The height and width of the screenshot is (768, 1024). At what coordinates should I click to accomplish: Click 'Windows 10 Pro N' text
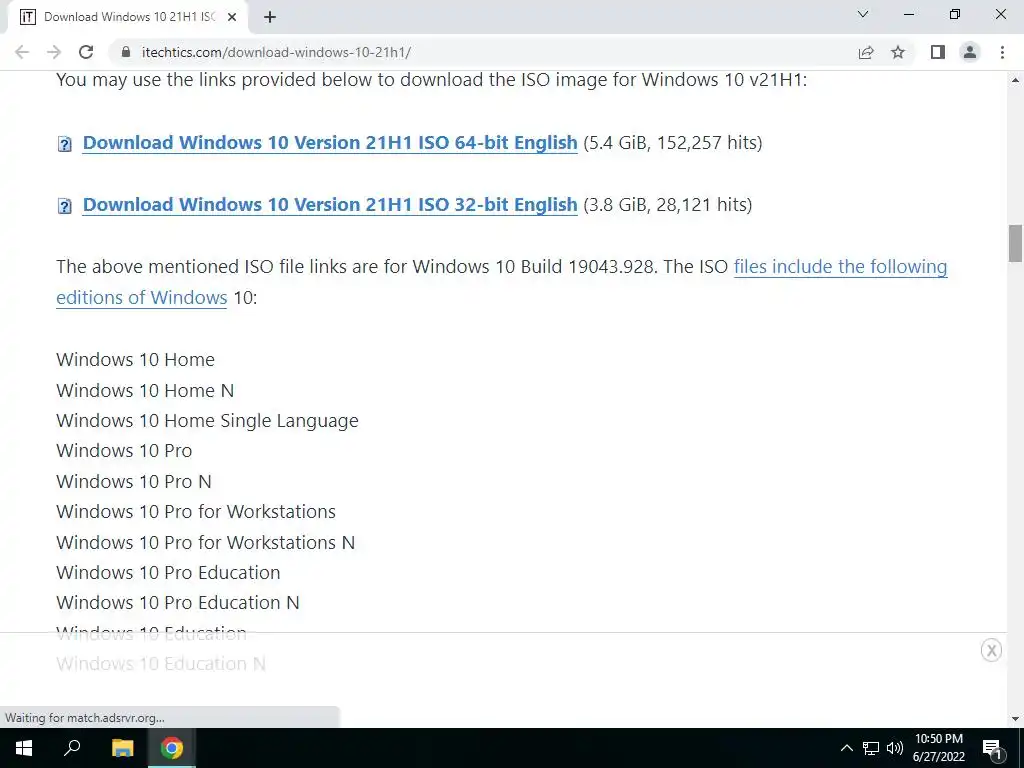click(x=134, y=481)
